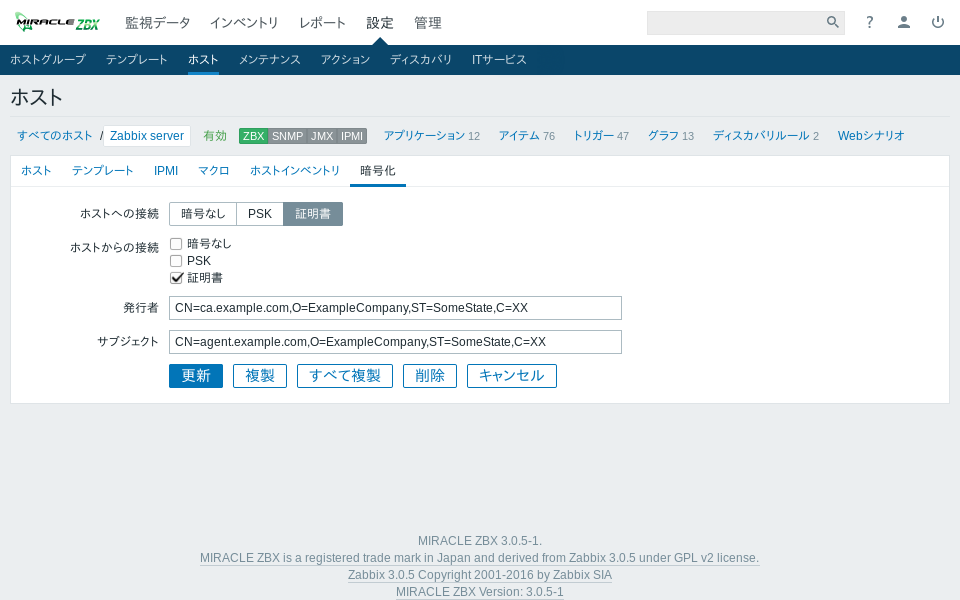Viewport: 960px width, 600px height.
Task: Click the search magnifier icon
Action: (x=832, y=22)
